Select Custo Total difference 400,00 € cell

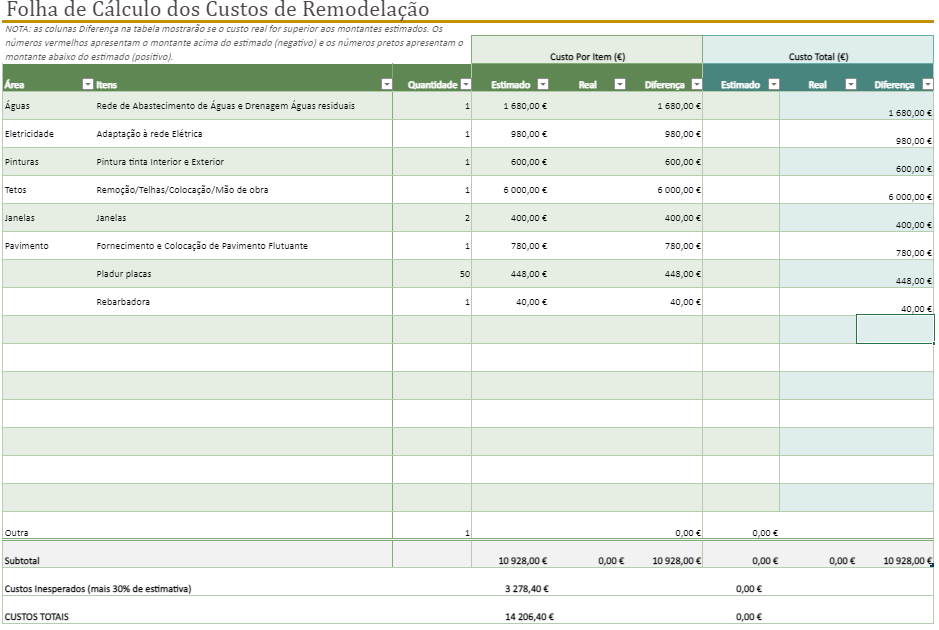click(895, 218)
